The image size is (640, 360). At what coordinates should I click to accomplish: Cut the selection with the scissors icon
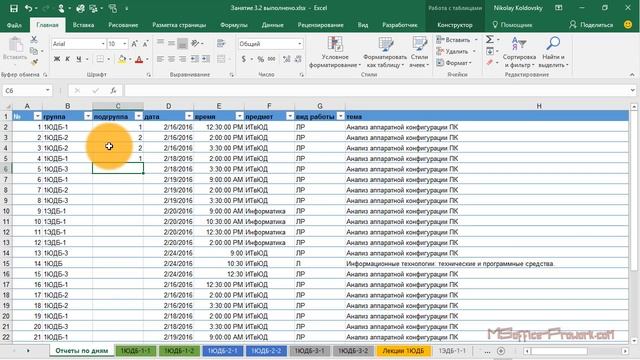coord(34,40)
